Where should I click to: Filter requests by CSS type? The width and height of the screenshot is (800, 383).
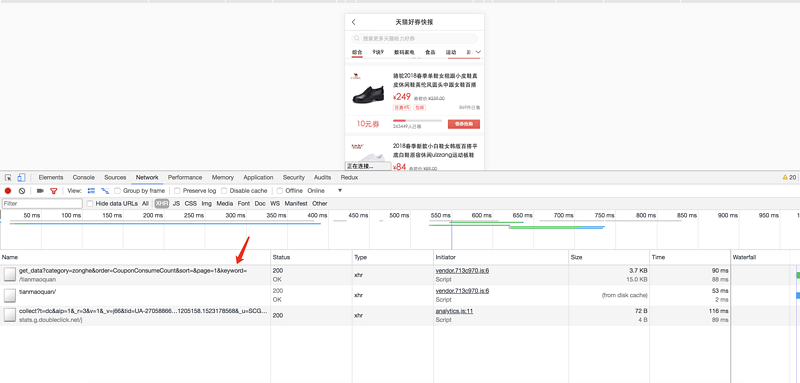point(191,203)
